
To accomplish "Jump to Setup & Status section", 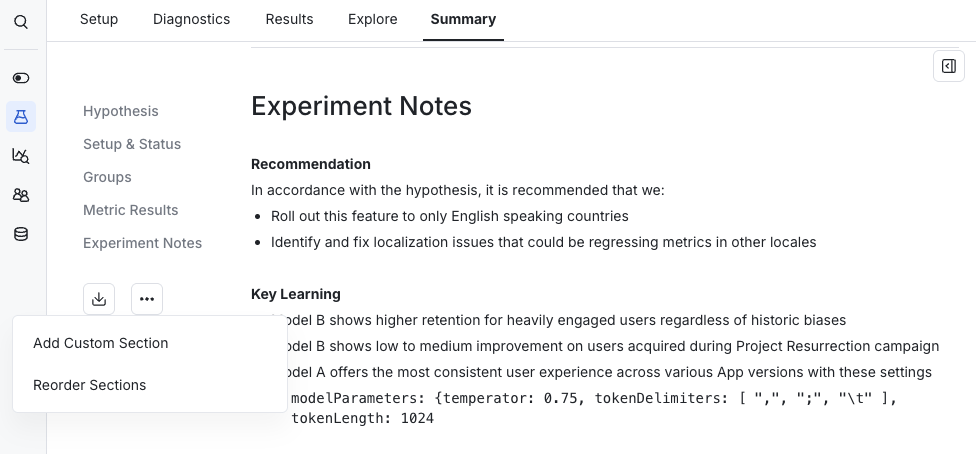I will click(x=132, y=144).
